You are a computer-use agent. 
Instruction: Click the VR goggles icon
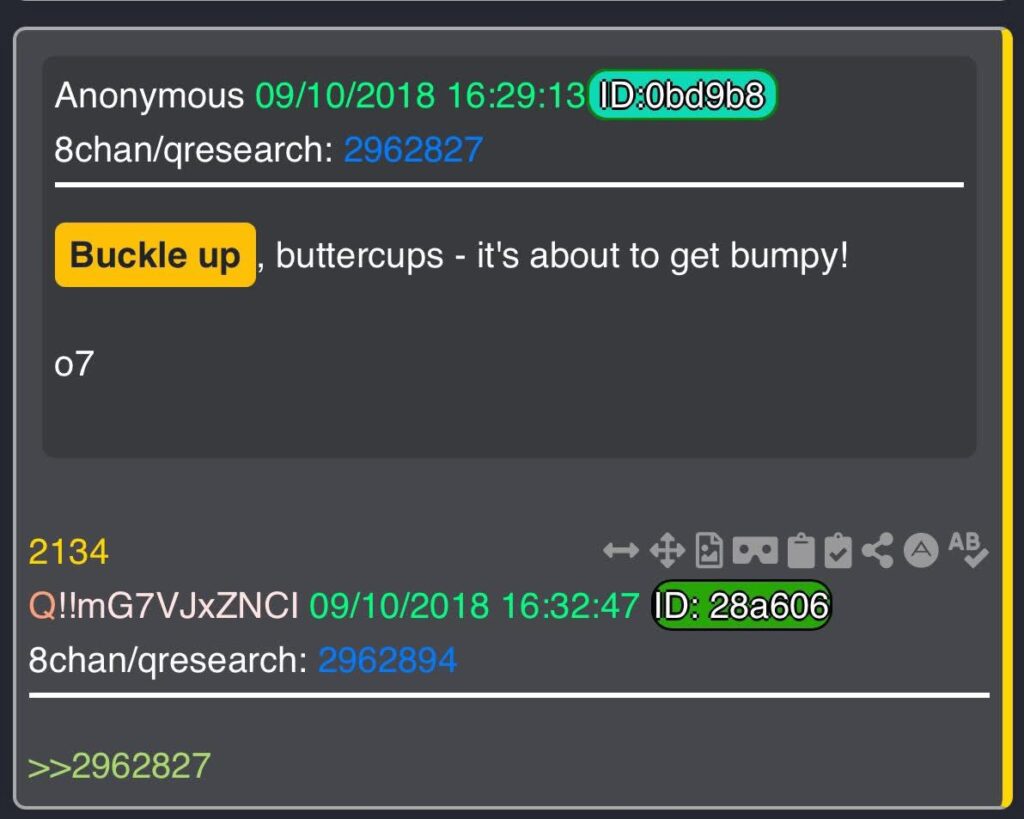(755, 551)
